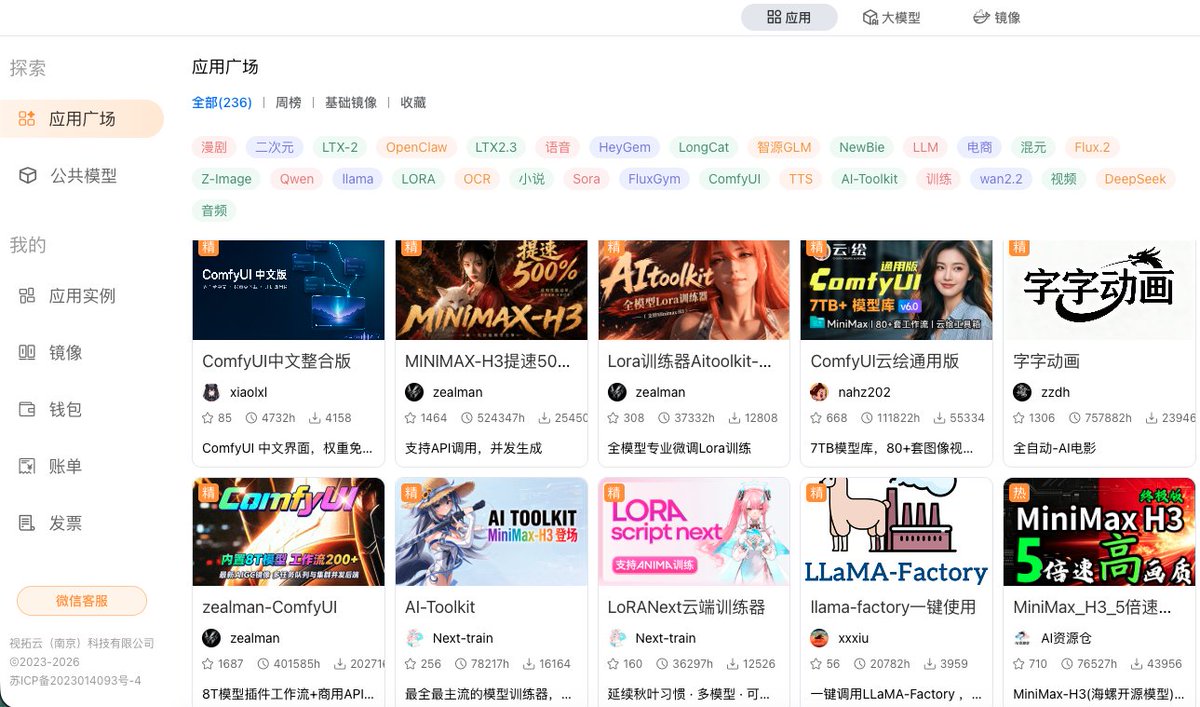
Task: Filter by the 二次元 tag
Action: click(274, 147)
